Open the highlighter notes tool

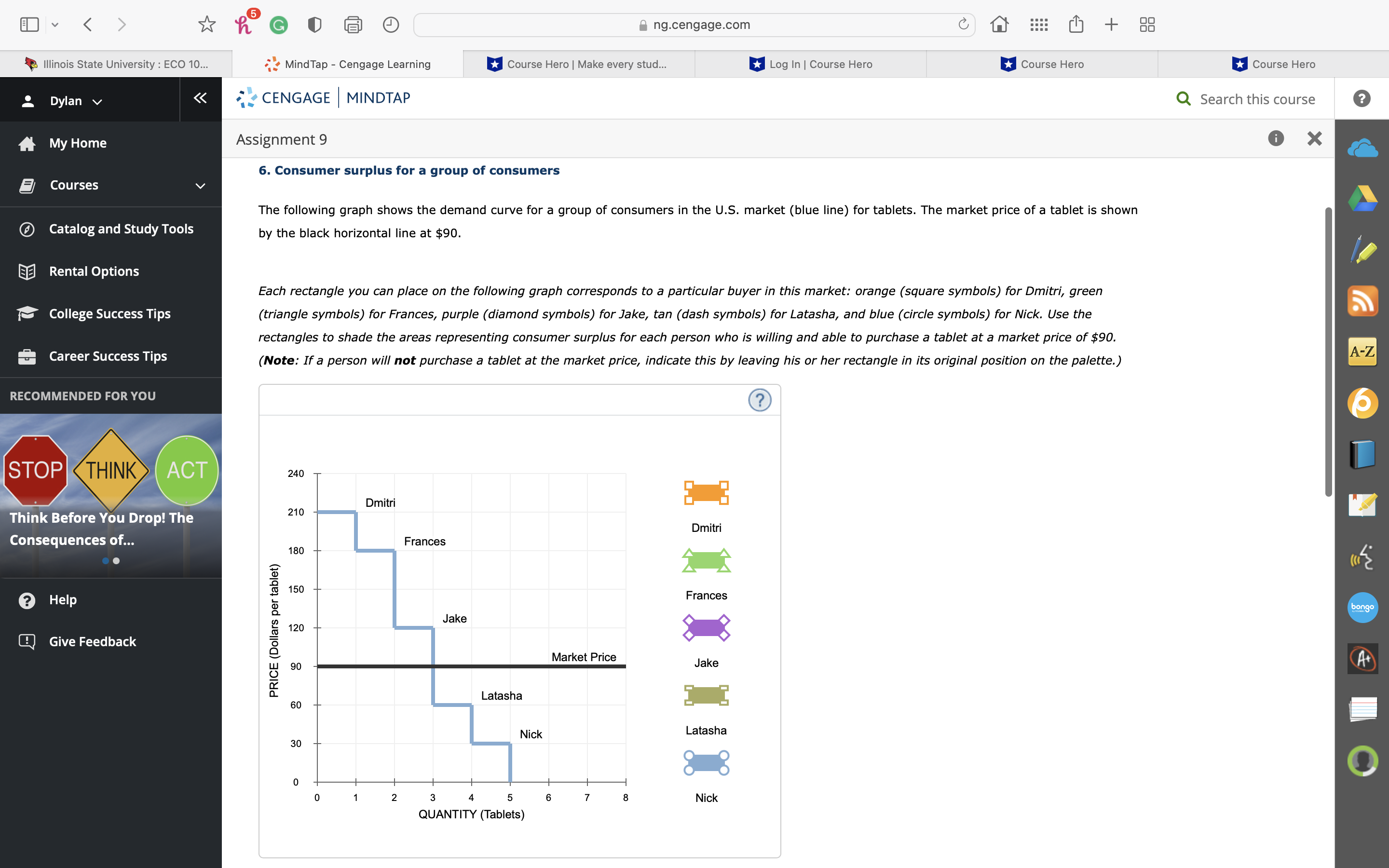[x=1362, y=250]
